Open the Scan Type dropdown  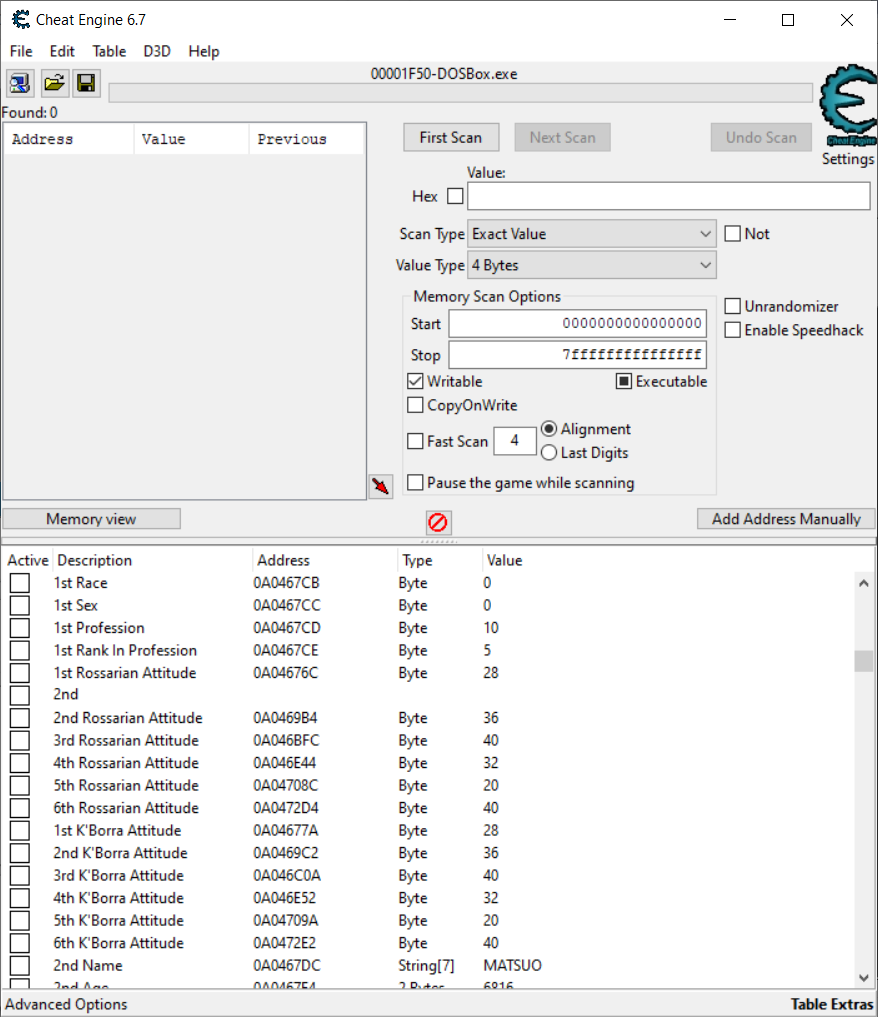tap(592, 234)
